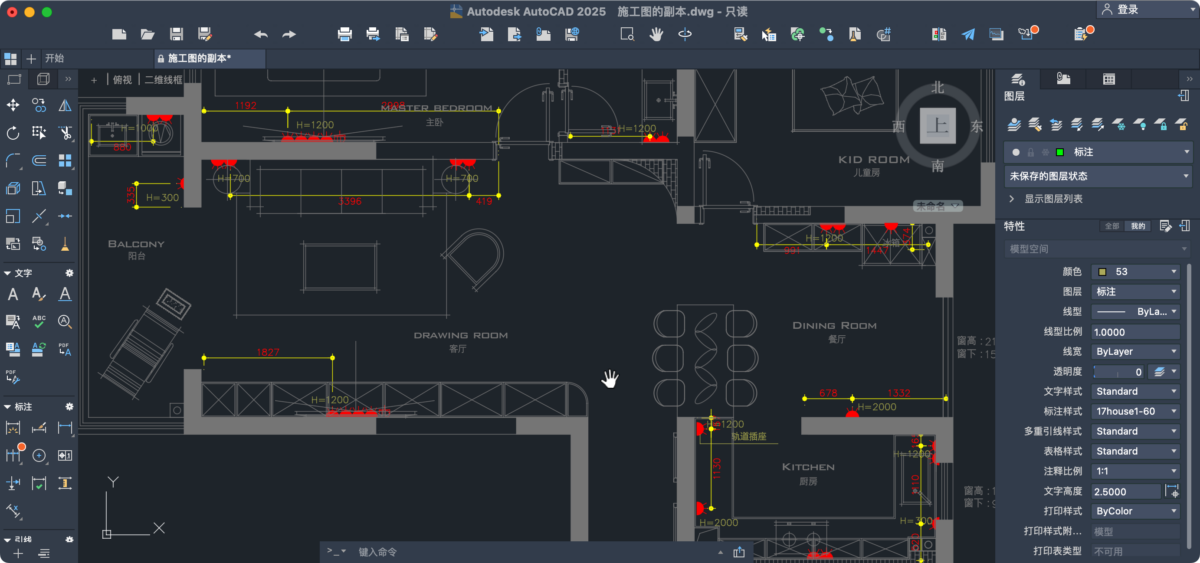Click the Spell check ABC icon
This screenshot has width=1200, height=563.
point(39,321)
